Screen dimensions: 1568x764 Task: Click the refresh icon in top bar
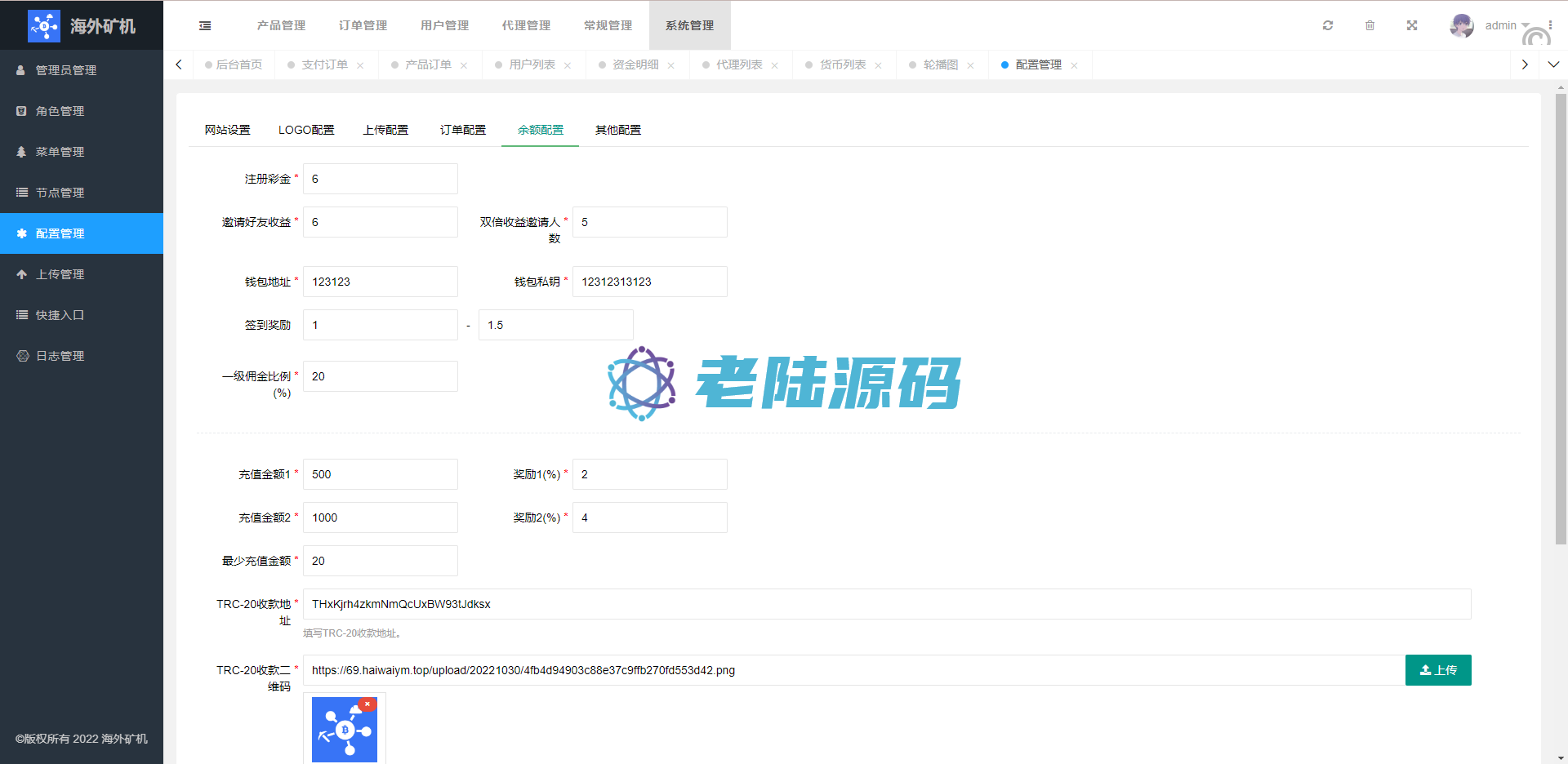[1328, 26]
